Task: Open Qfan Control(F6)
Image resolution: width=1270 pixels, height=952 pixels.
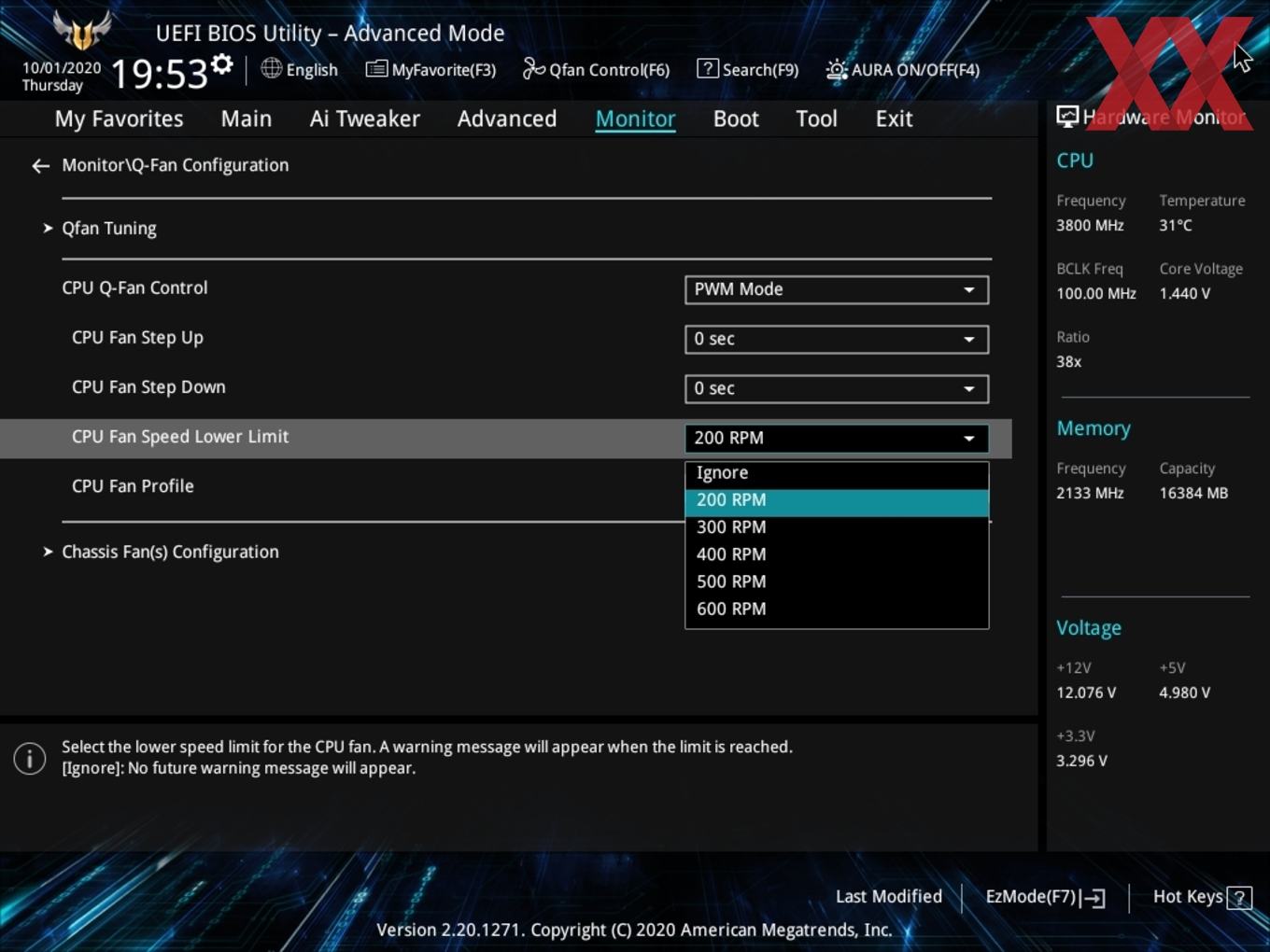Action: 596,69
